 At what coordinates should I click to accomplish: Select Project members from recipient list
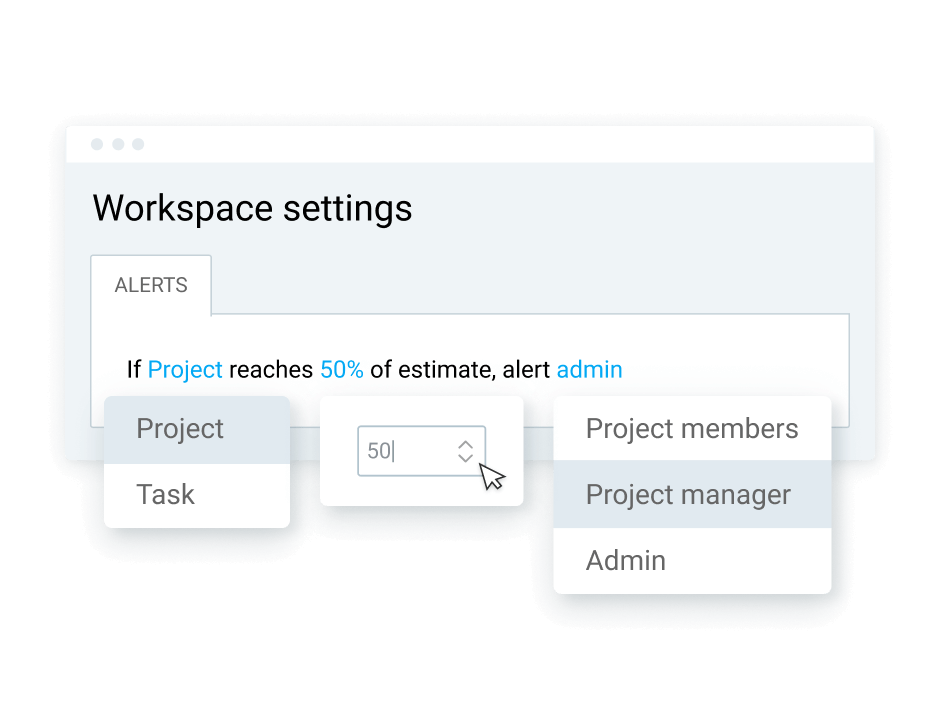[x=692, y=429]
